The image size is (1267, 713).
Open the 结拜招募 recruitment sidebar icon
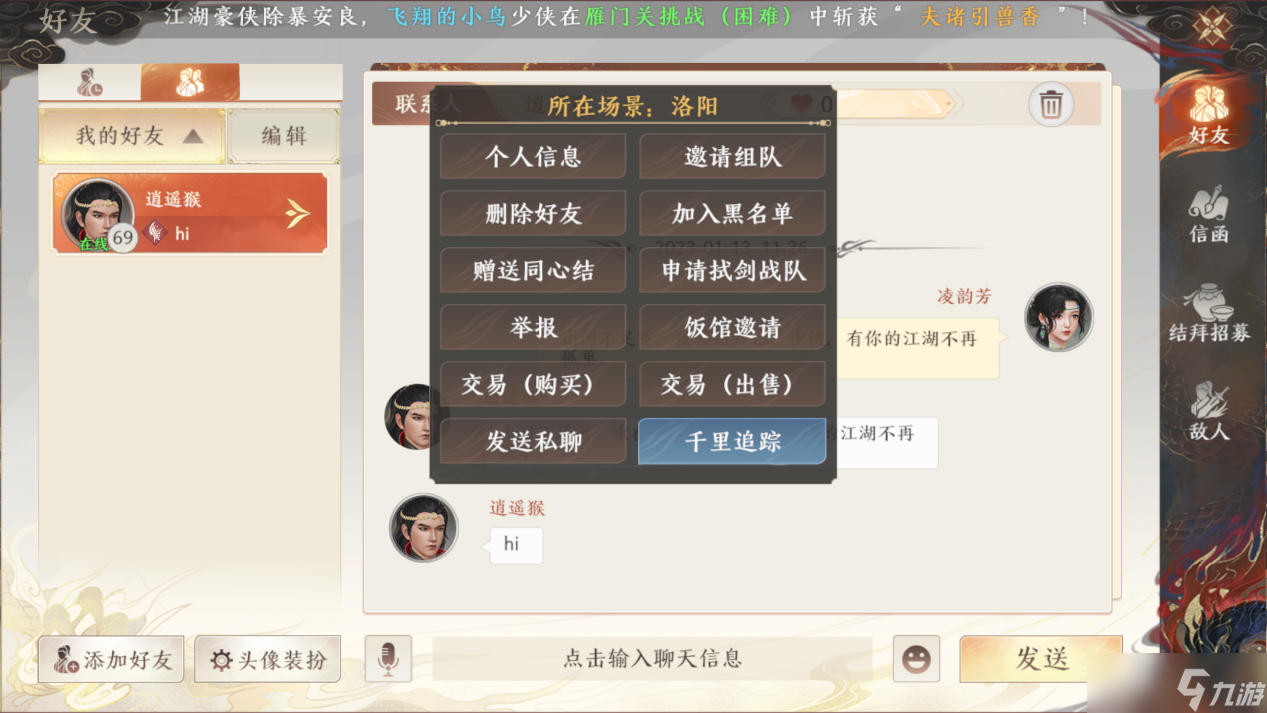coord(1209,313)
